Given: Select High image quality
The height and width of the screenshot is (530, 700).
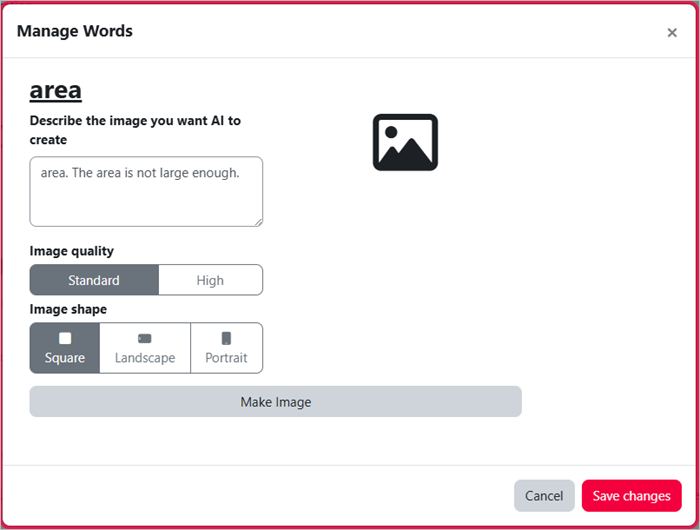Looking at the screenshot, I should pyautogui.click(x=210, y=280).
